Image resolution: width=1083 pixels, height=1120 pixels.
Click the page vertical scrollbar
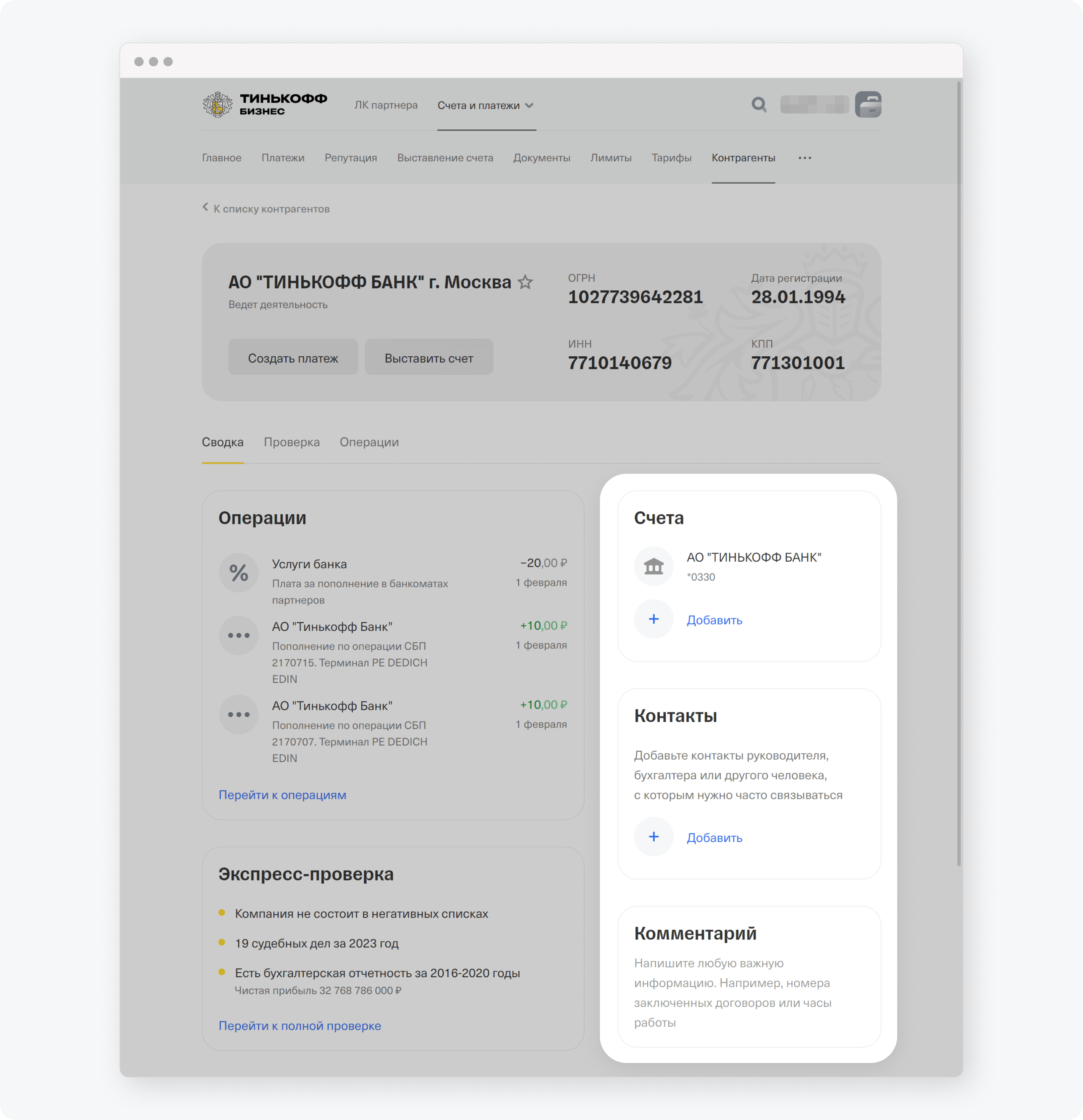[x=959, y=474]
